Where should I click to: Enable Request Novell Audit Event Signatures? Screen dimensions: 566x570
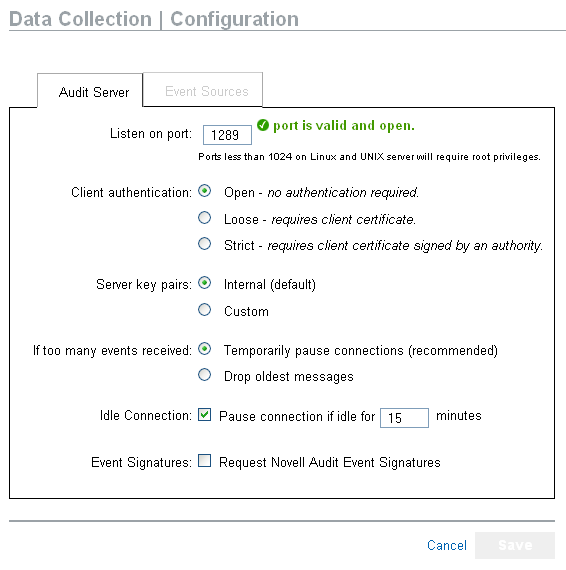click(x=204, y=461)
